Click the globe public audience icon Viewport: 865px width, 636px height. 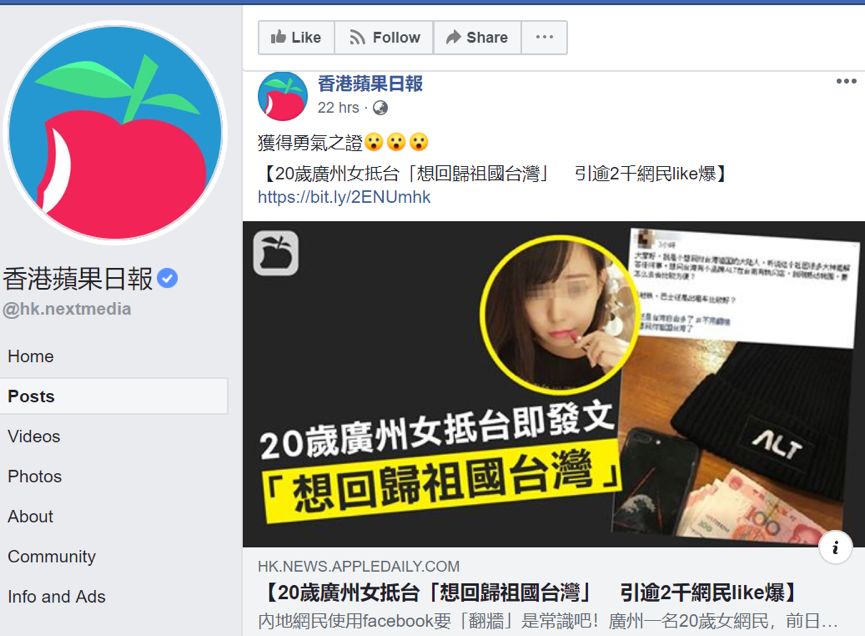(x=380, y=108)
